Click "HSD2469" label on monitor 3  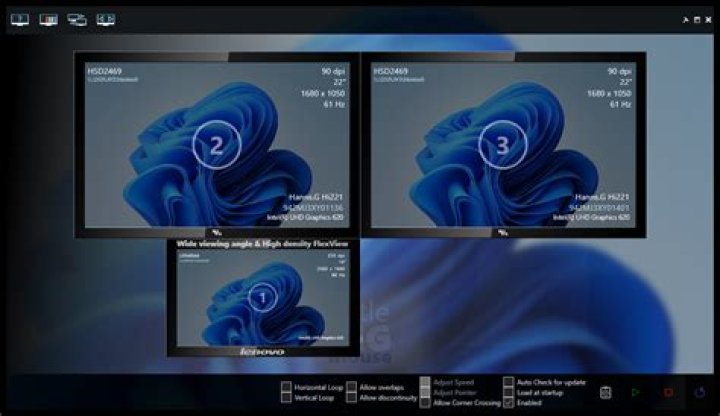pyautogui.click(x=391, y=71)
